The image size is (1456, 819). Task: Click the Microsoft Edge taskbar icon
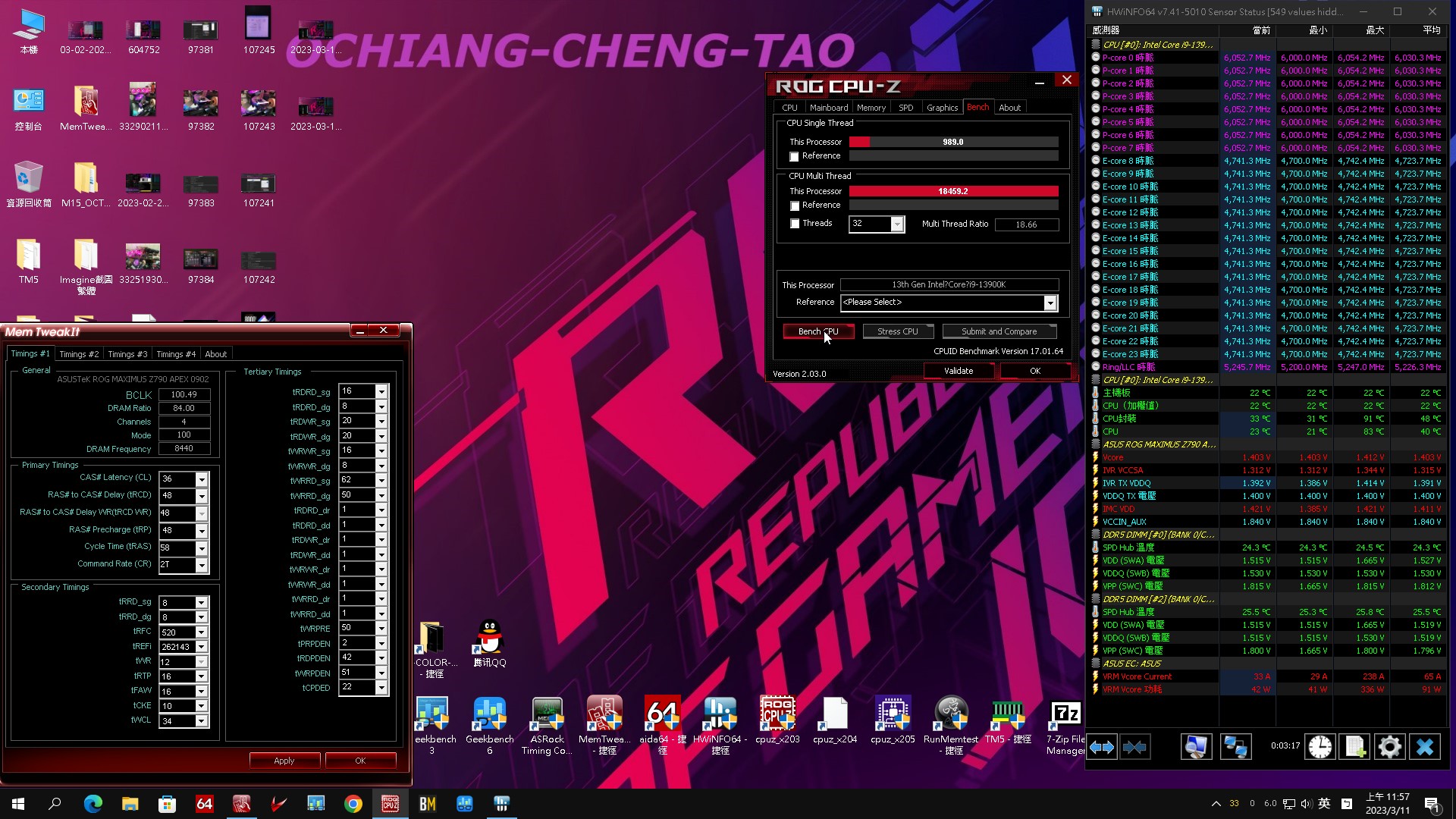click(93, 804)
